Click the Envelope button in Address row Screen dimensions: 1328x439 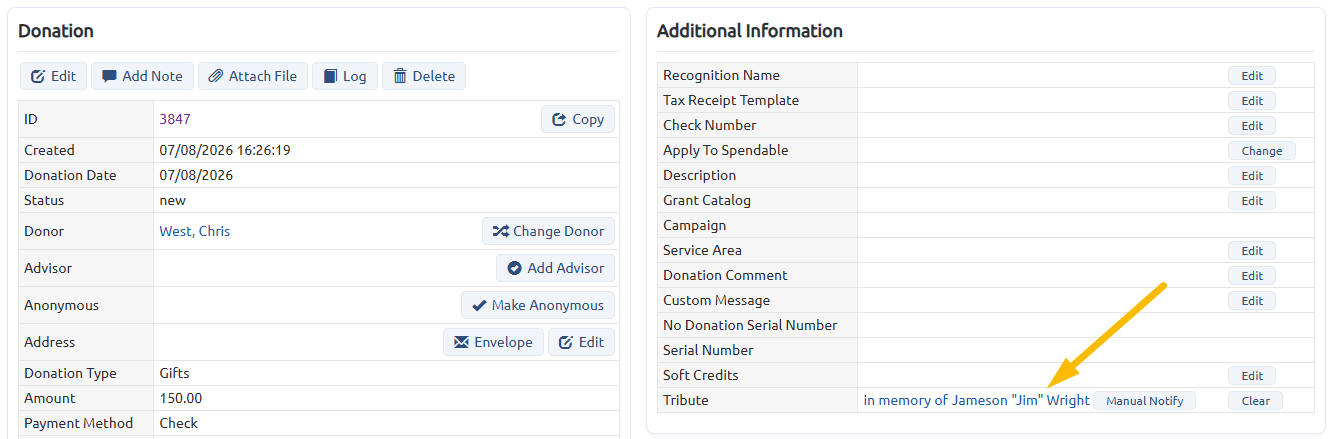pos(493,342)
